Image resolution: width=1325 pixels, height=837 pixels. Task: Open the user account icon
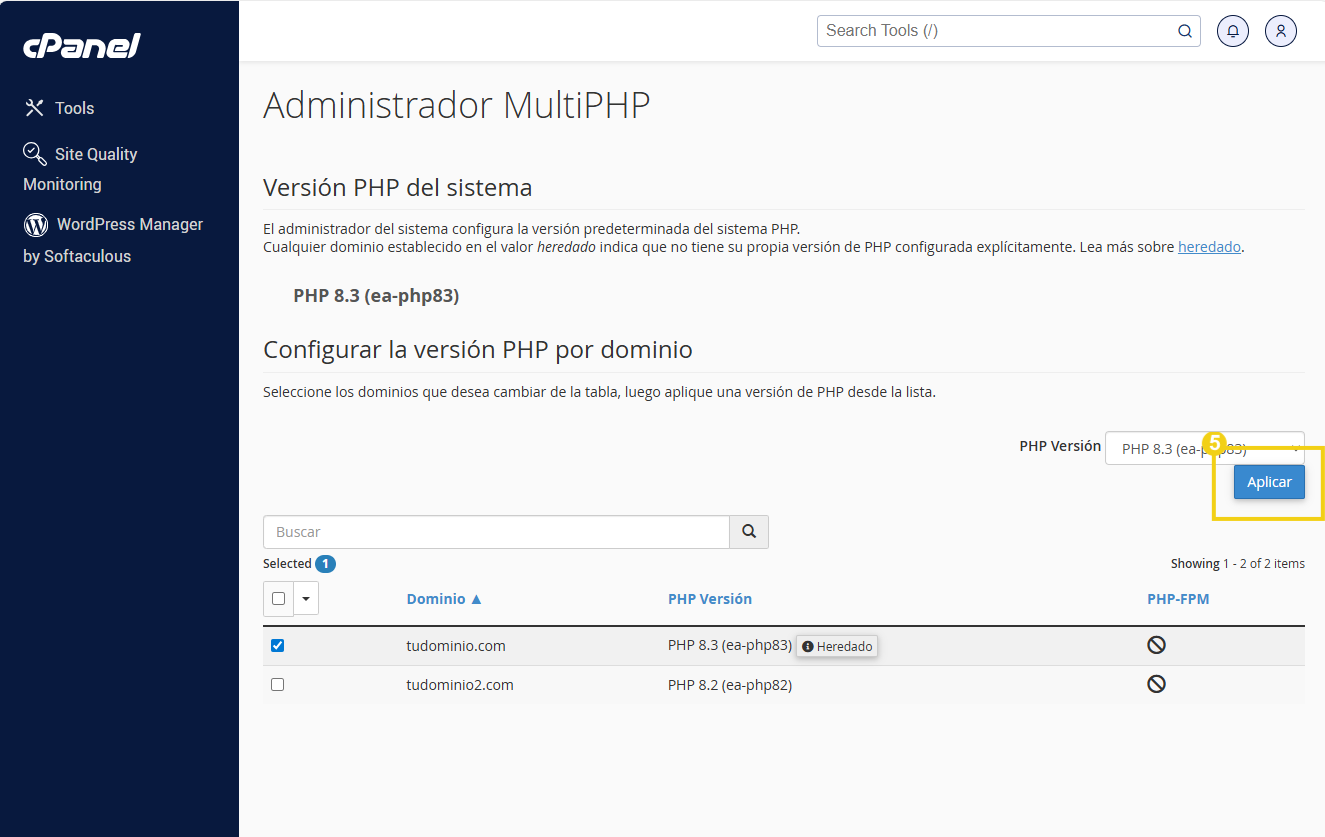(x=1281, y=31)
